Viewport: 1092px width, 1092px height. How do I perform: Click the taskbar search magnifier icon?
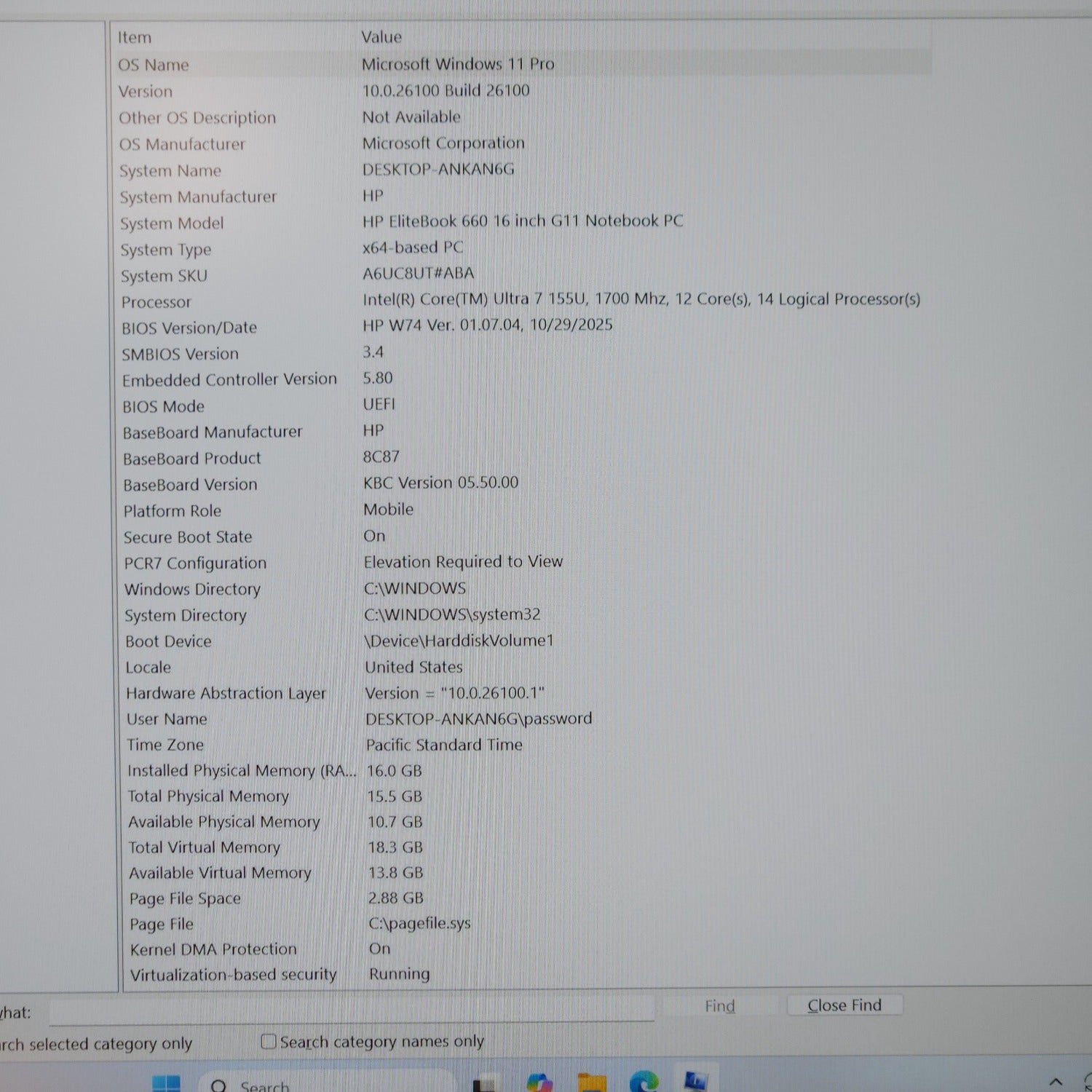click(x=218, y=1086)
